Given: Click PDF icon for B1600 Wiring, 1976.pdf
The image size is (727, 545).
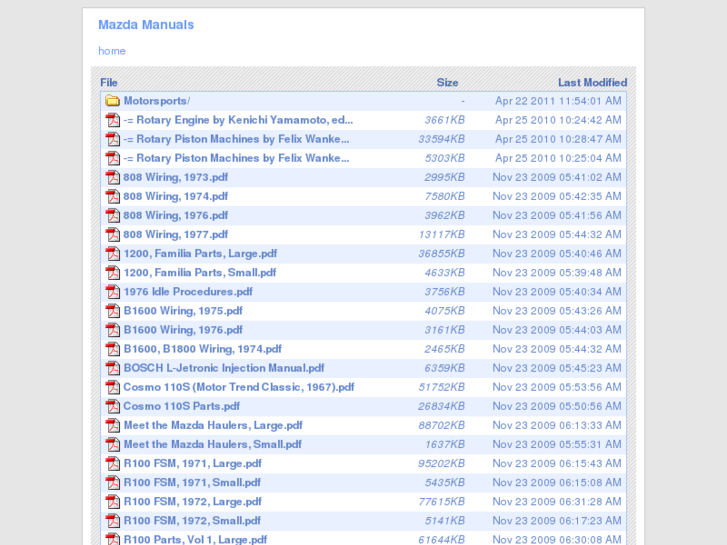Looking at the screenshot, I should tap(112, 330).
